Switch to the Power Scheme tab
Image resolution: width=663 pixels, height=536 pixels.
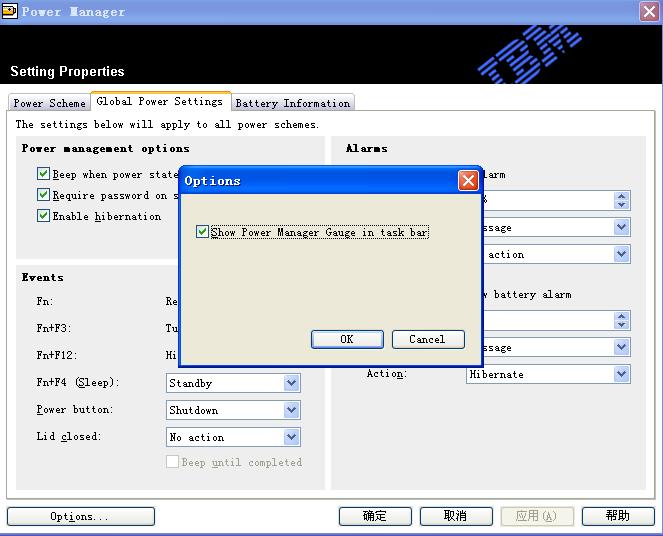pyautogui.click(x=49, y=103)
